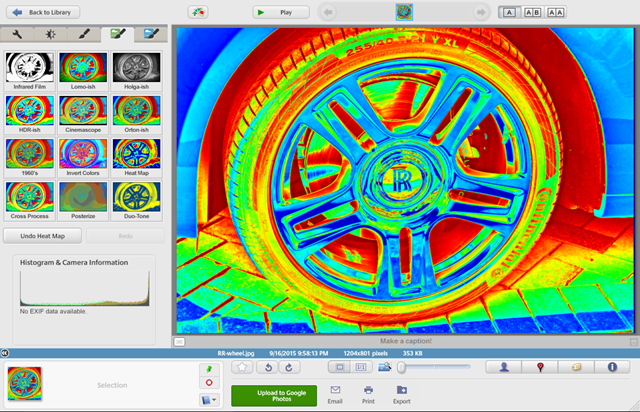Screen dimensions: 640x412
Task: Click the Print icon
Action: click(368, 394)
